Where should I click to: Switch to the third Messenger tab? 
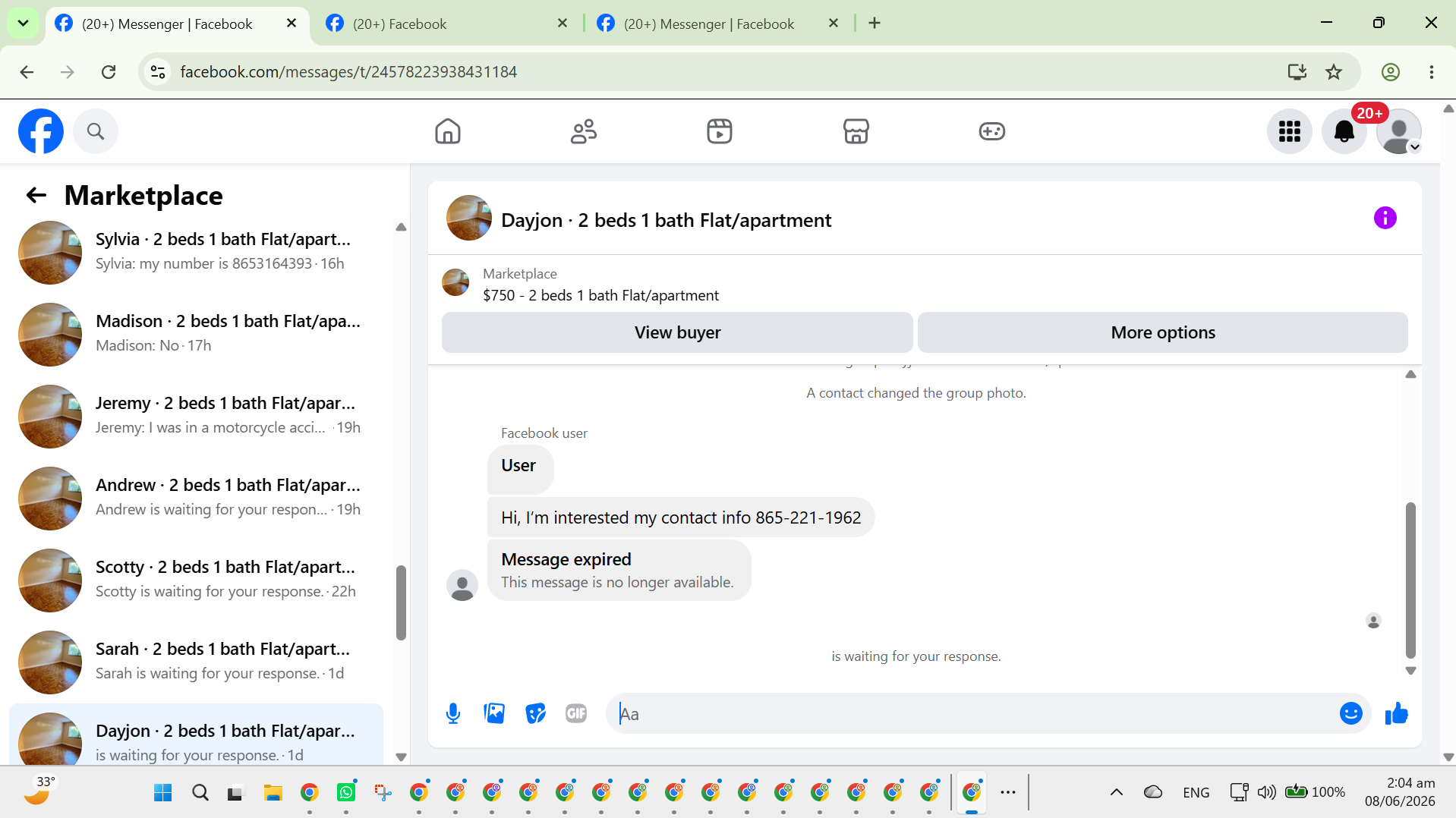coord(718,24)
